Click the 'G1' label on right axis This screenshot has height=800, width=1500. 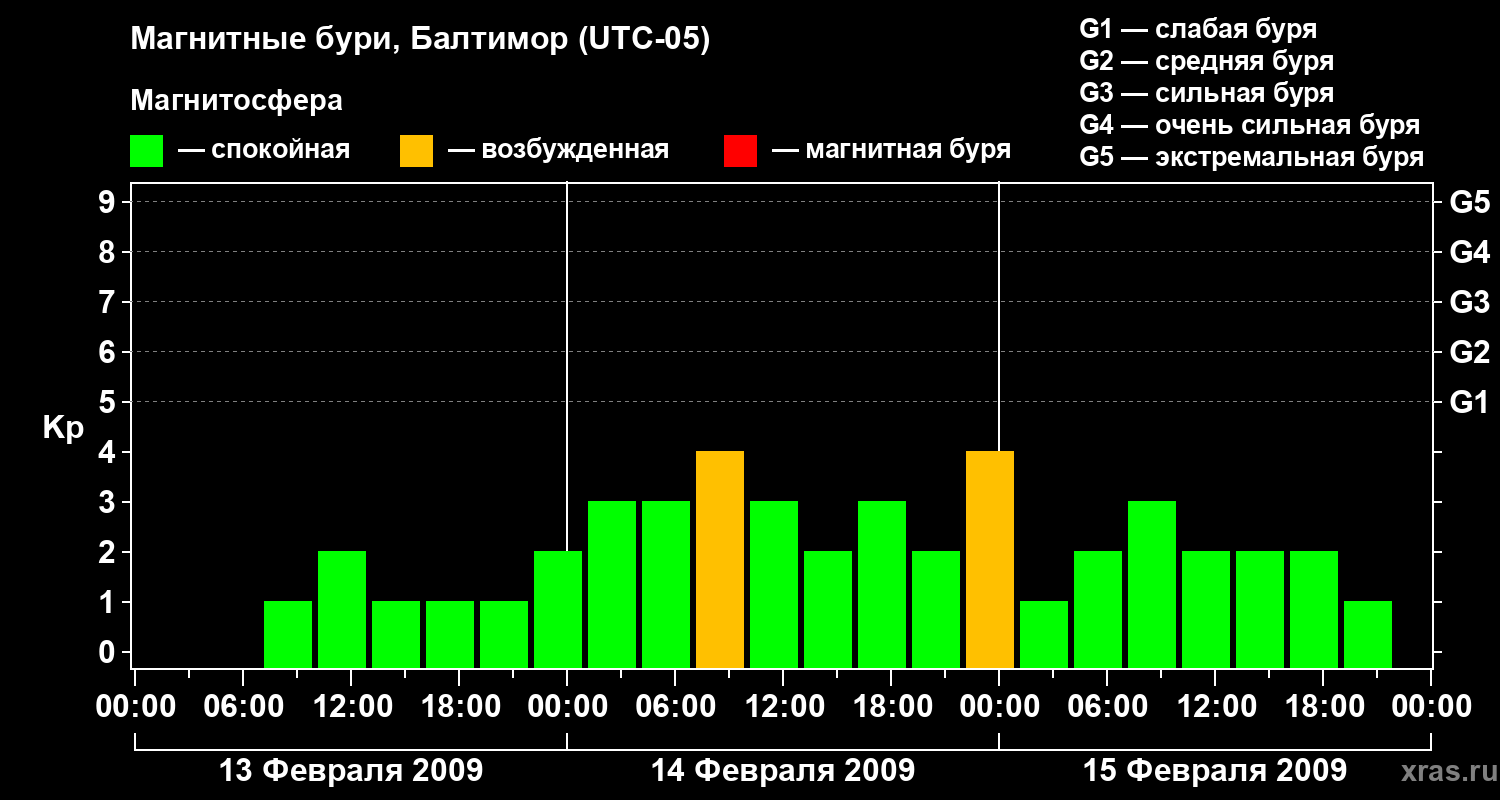1470,402
